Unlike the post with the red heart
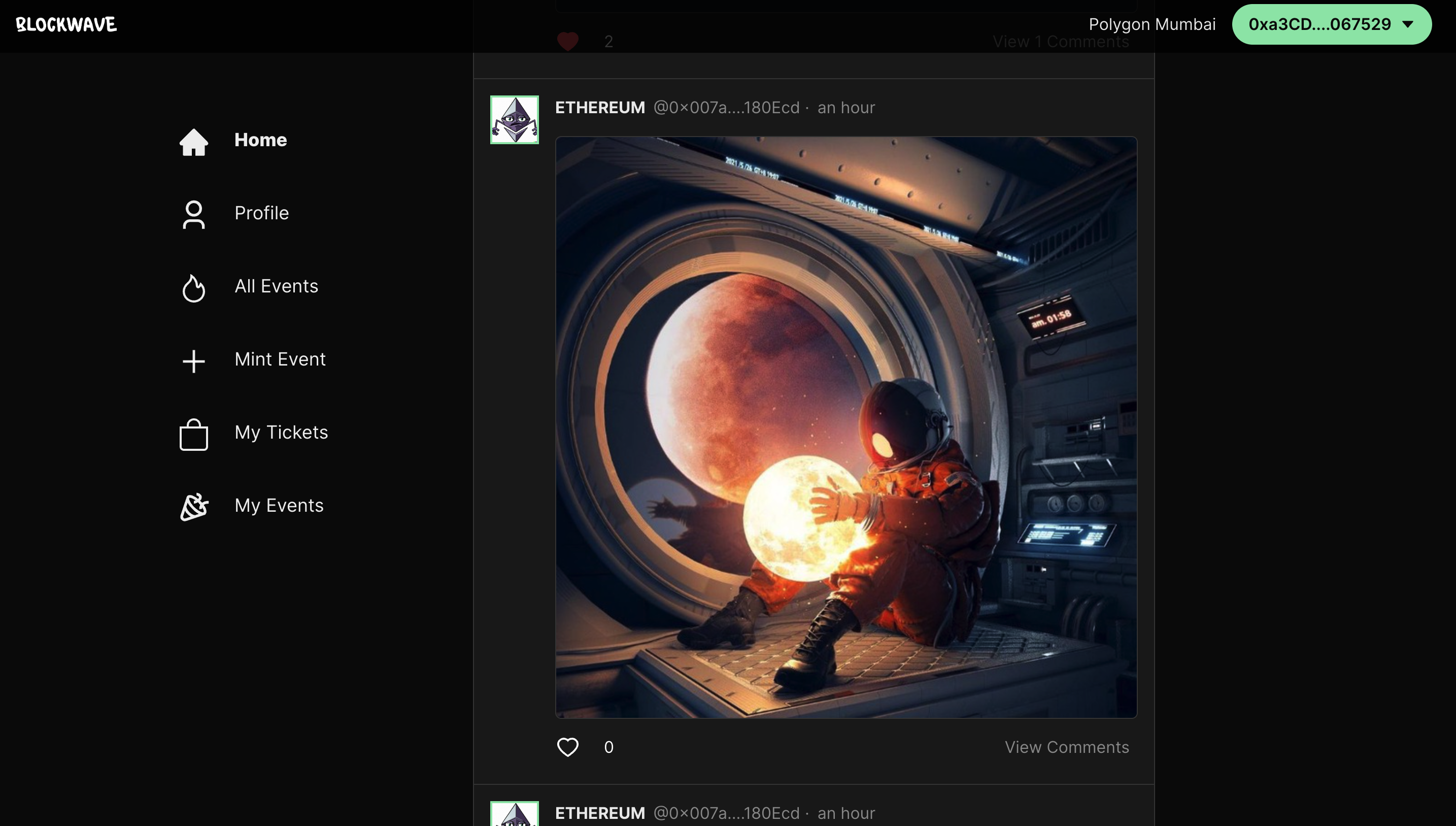 (x=567, y=42)
